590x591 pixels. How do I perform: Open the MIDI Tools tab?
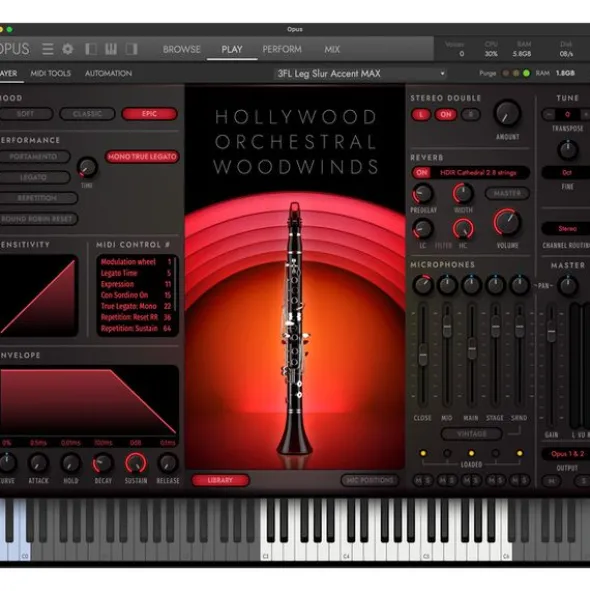(x=51, y=73)
